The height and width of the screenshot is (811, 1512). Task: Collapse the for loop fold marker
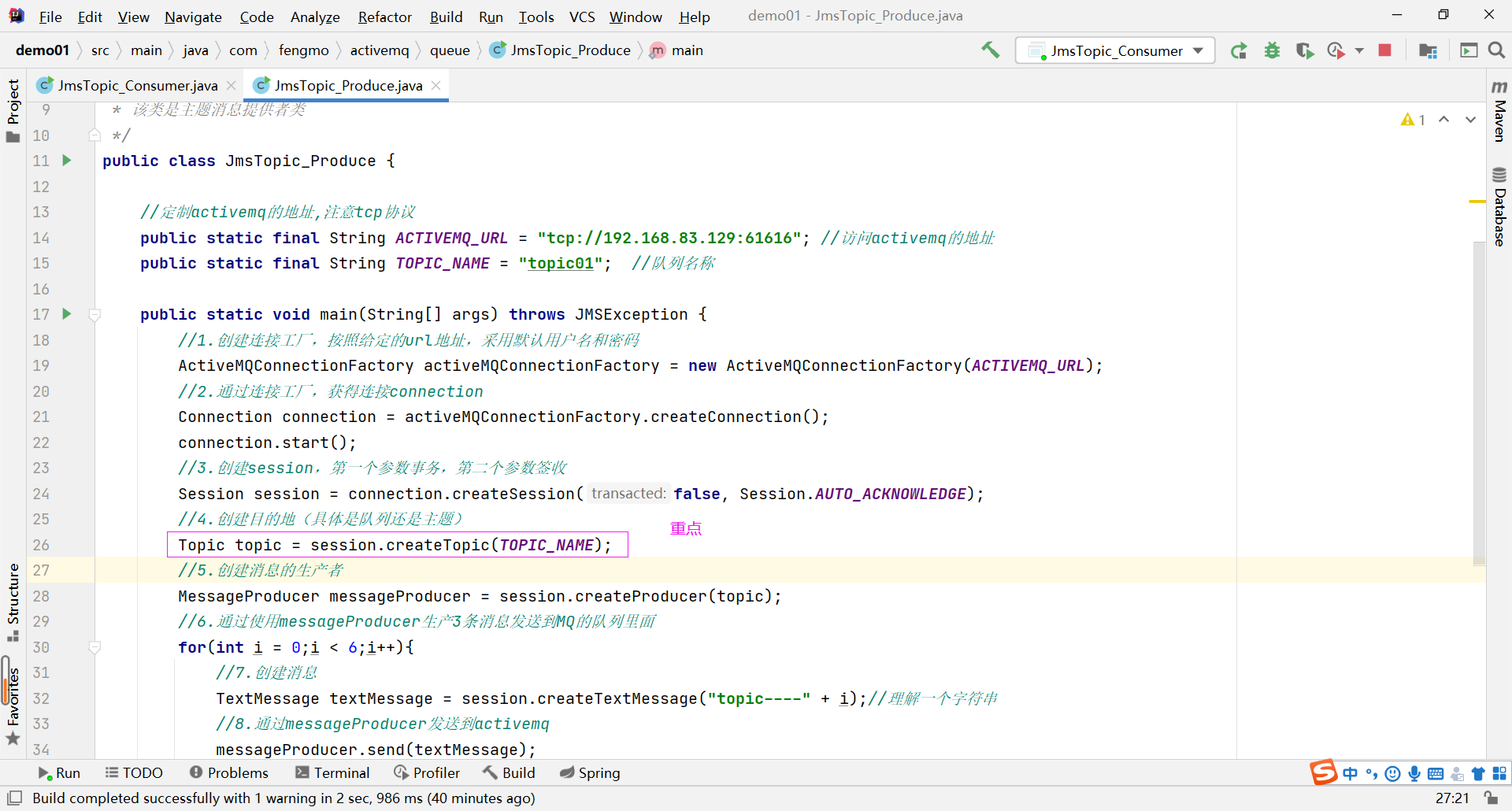pyautogui.click(x=94, y=647)
